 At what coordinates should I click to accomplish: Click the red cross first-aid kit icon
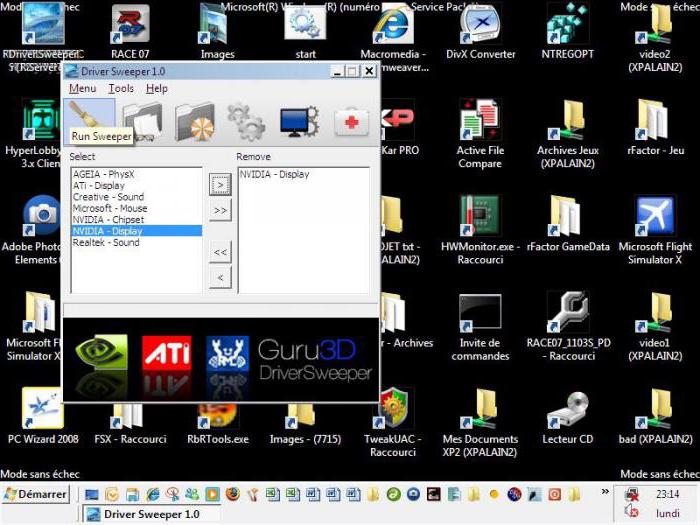point(351,122)
